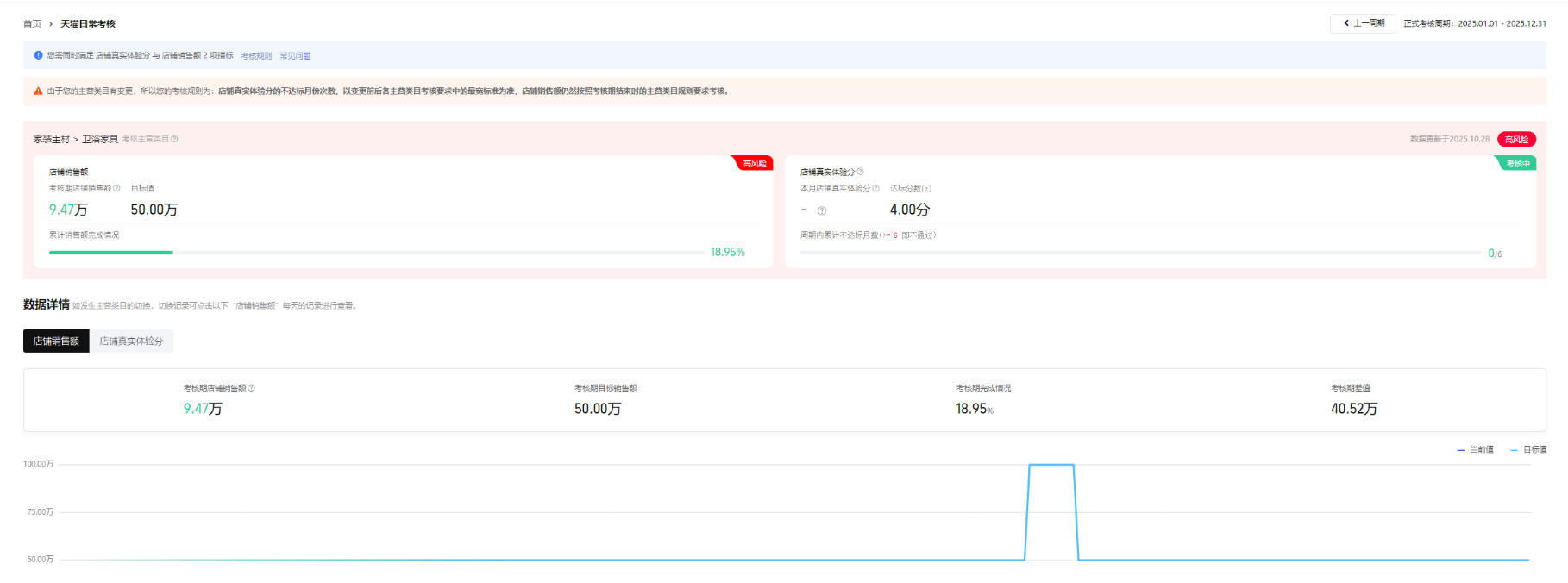Open the 考核规则 link
The height and width of the screenshot is (583, 1568).
click(x=256, y=56)
